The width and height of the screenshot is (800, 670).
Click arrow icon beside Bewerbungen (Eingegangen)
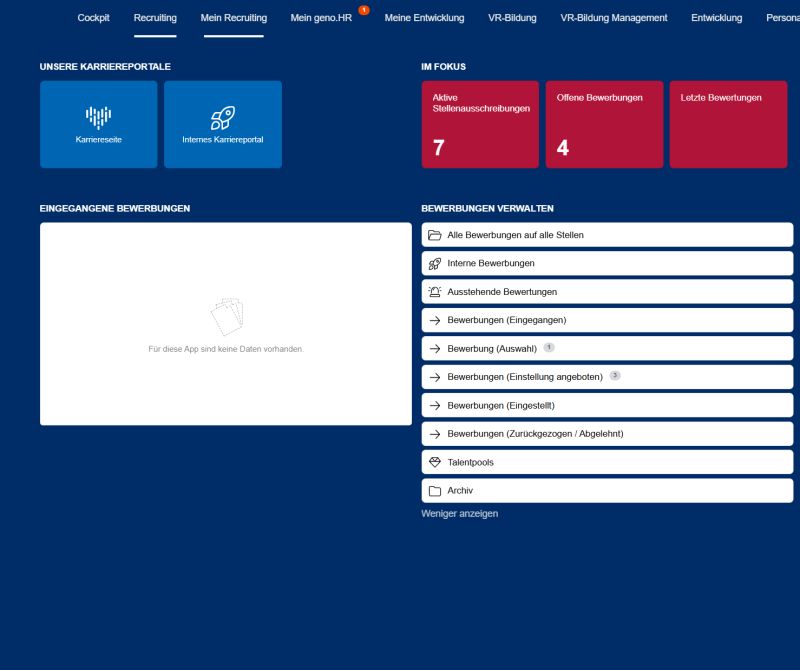pos(434,320)
